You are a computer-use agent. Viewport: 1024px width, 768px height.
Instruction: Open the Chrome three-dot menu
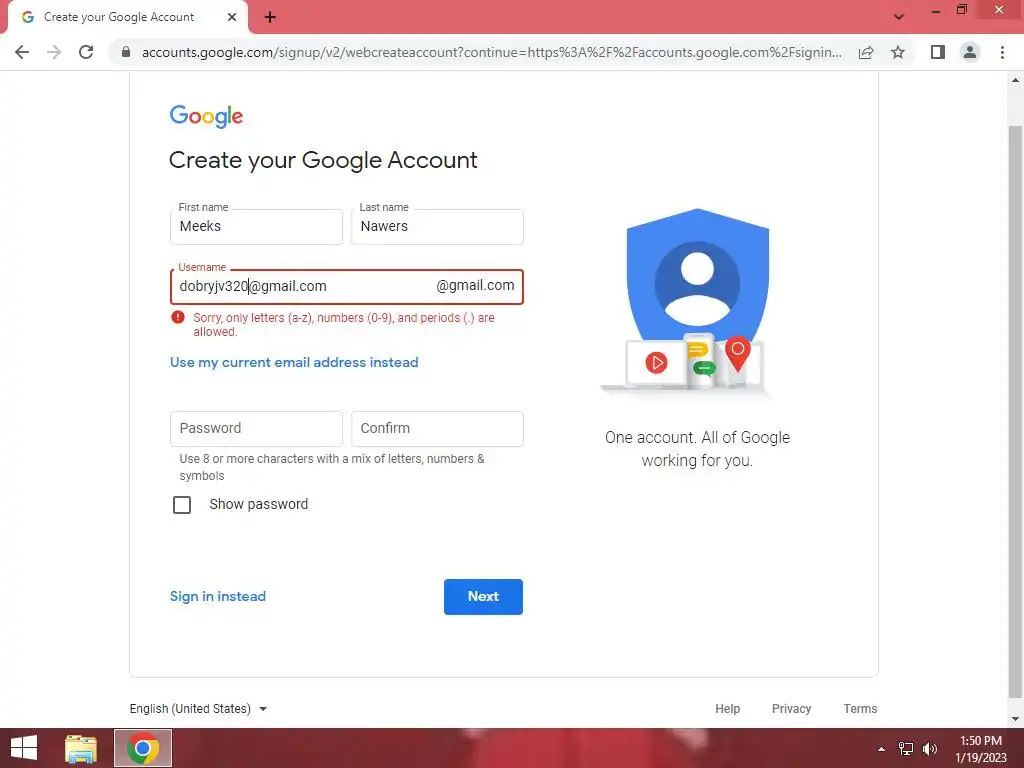[x=1002, y=52]
